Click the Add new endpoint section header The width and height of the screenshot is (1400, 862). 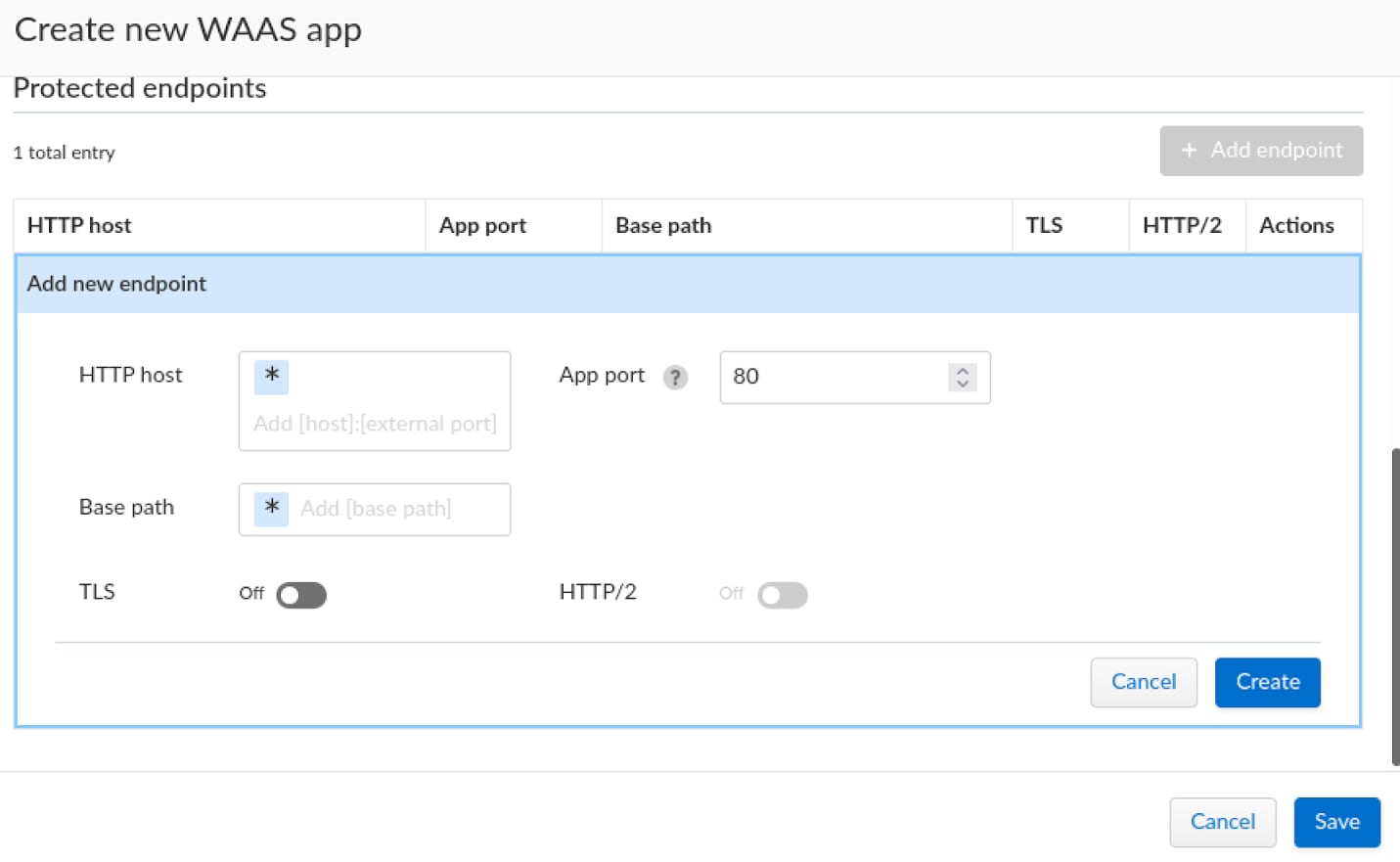(x=688, y=284)
